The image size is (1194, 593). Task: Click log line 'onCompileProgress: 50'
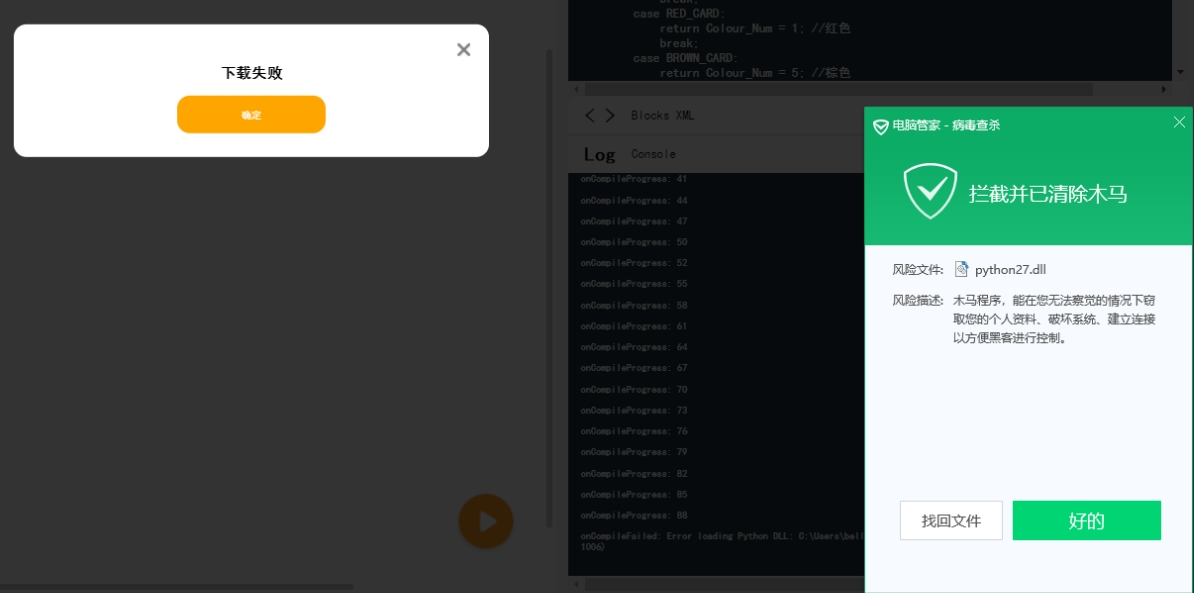coord(634,242)
